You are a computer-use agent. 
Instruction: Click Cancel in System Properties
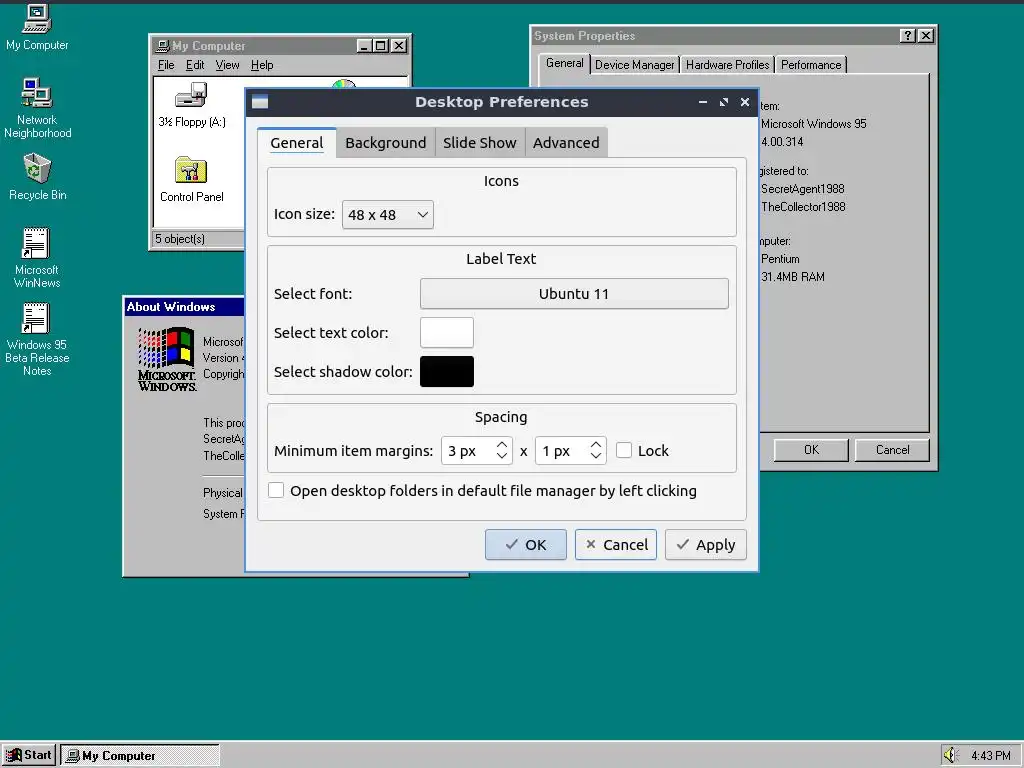click(x=892, y=450)
